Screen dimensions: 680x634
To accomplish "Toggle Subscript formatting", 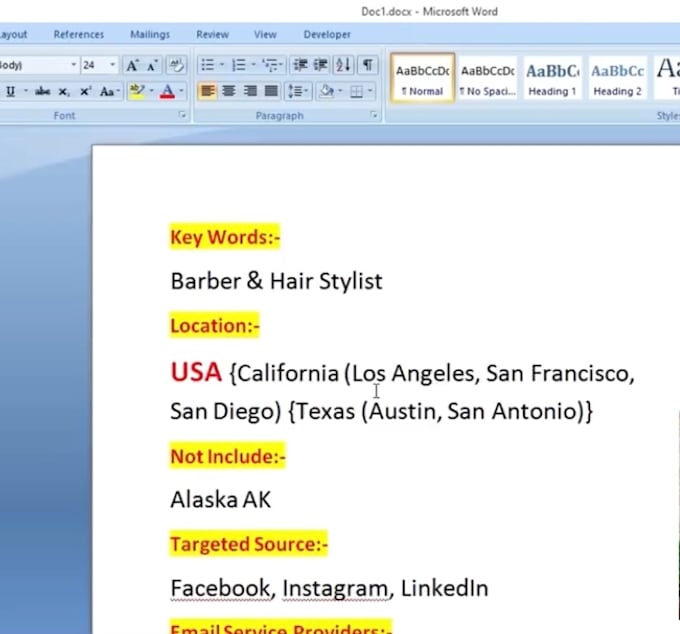I will tap(64, 92).
